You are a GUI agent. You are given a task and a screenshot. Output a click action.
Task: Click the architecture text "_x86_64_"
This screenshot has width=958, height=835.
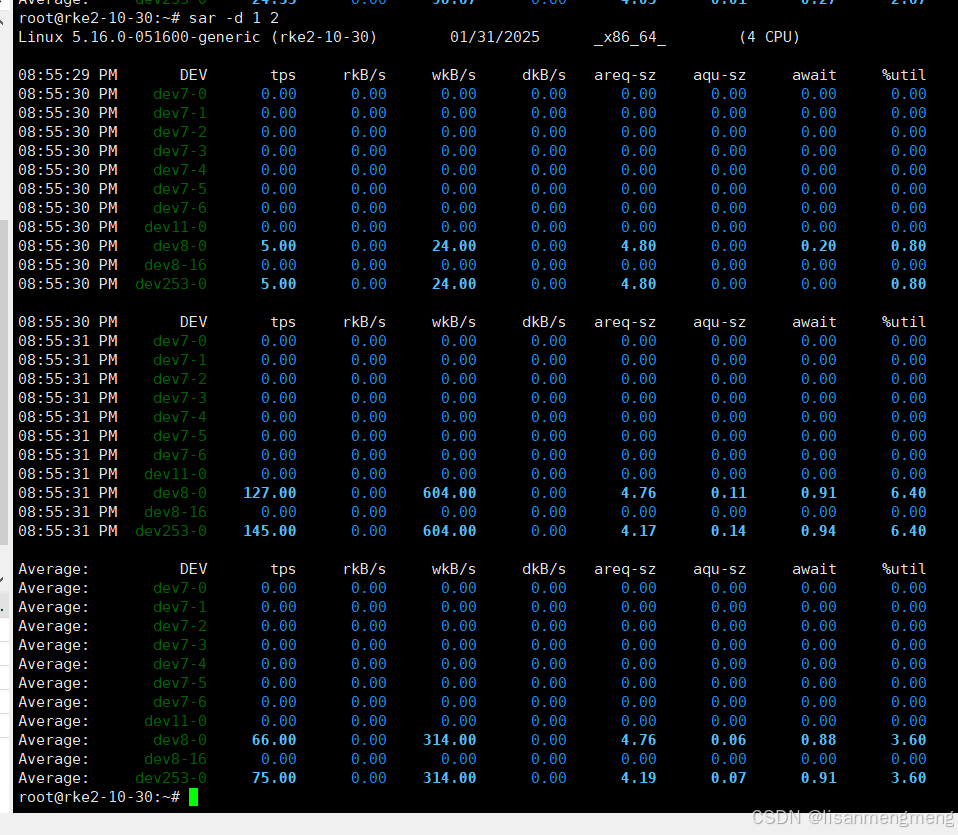point(630,37)
